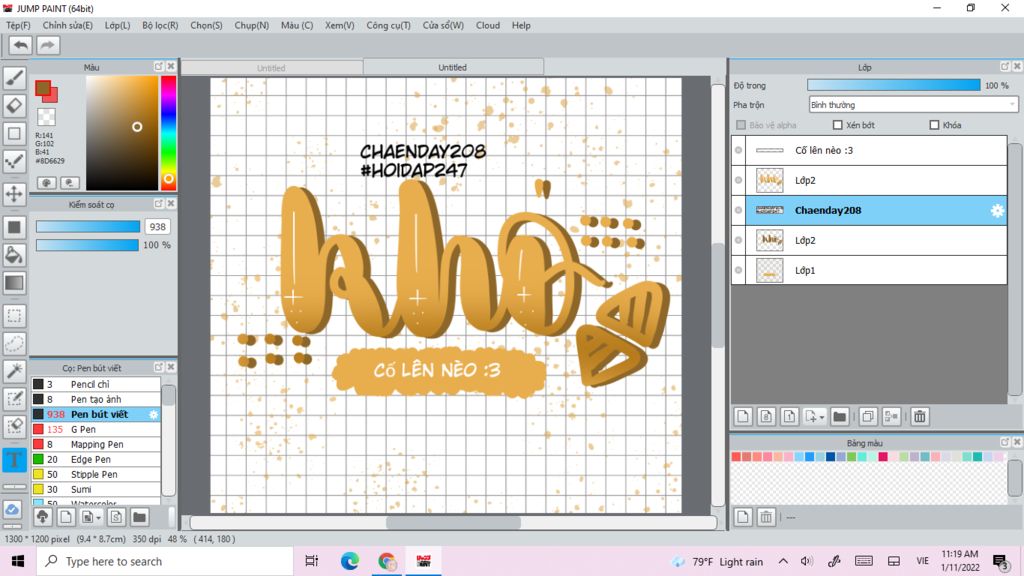Open add layer type dropdown arrow

click(822, 417)
